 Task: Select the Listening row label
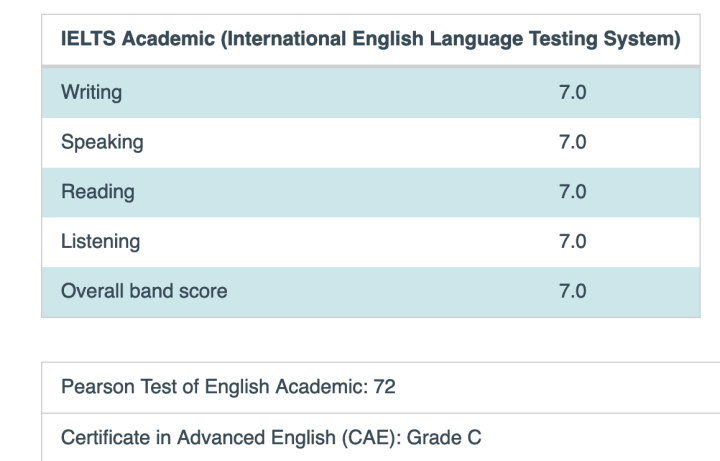pos(101,242)
